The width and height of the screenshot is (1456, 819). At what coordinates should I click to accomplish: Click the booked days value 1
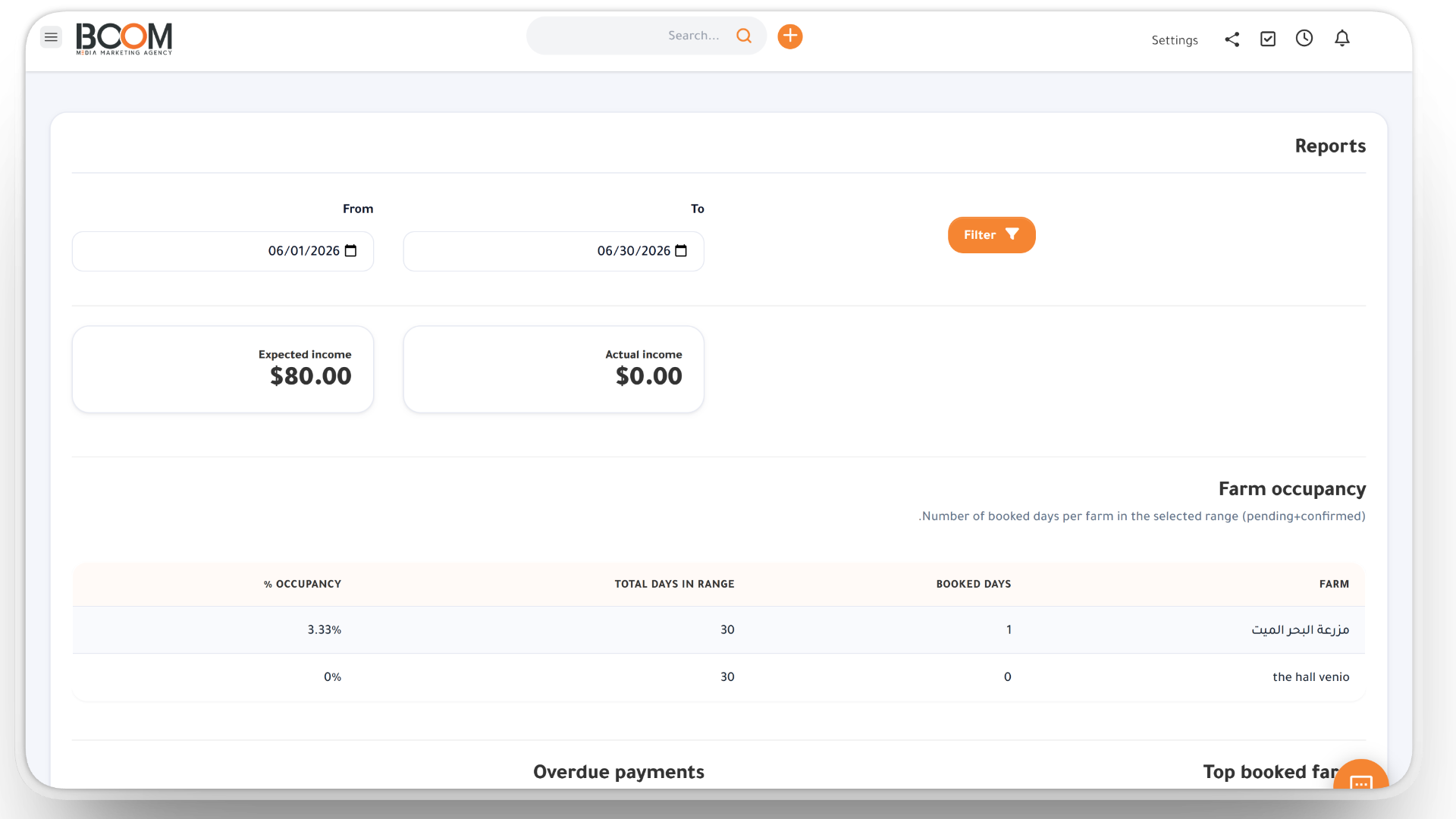point(1009,629)
